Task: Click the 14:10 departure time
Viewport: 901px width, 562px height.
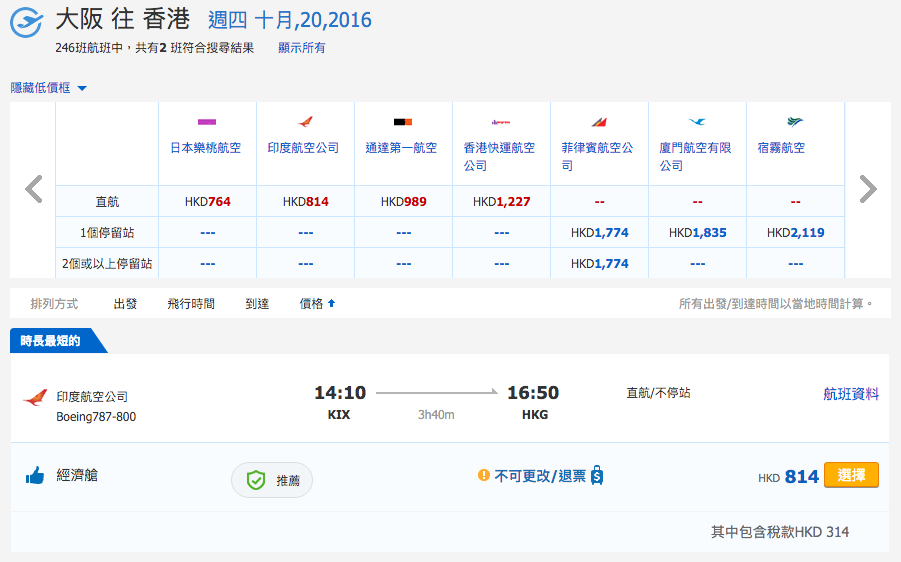Action: [x=340, y=392]
